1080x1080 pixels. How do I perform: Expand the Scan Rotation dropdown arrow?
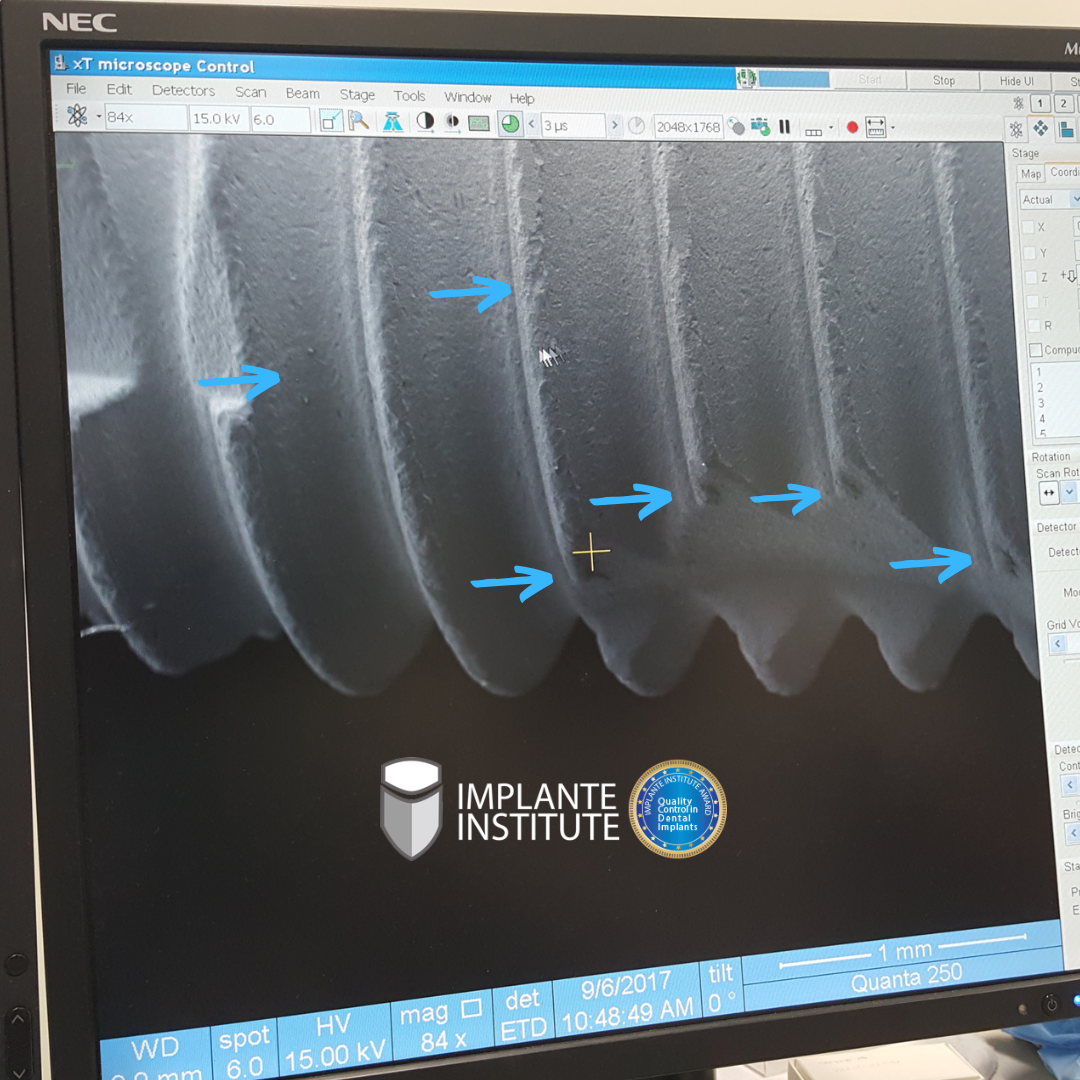coord(1069,492)
